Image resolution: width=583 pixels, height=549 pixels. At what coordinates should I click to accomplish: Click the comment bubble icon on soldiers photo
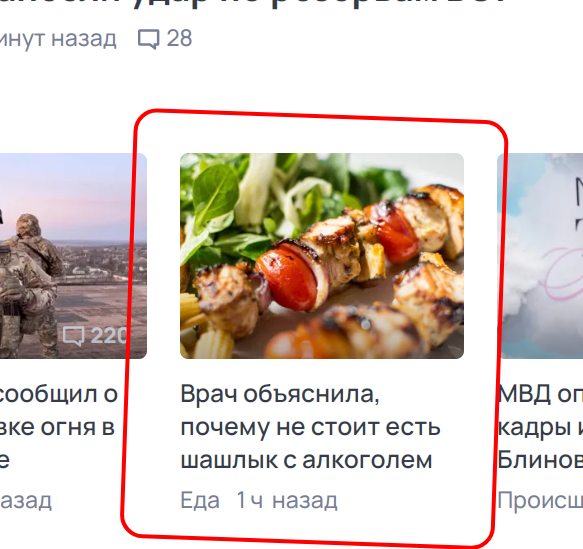point(73,336)
